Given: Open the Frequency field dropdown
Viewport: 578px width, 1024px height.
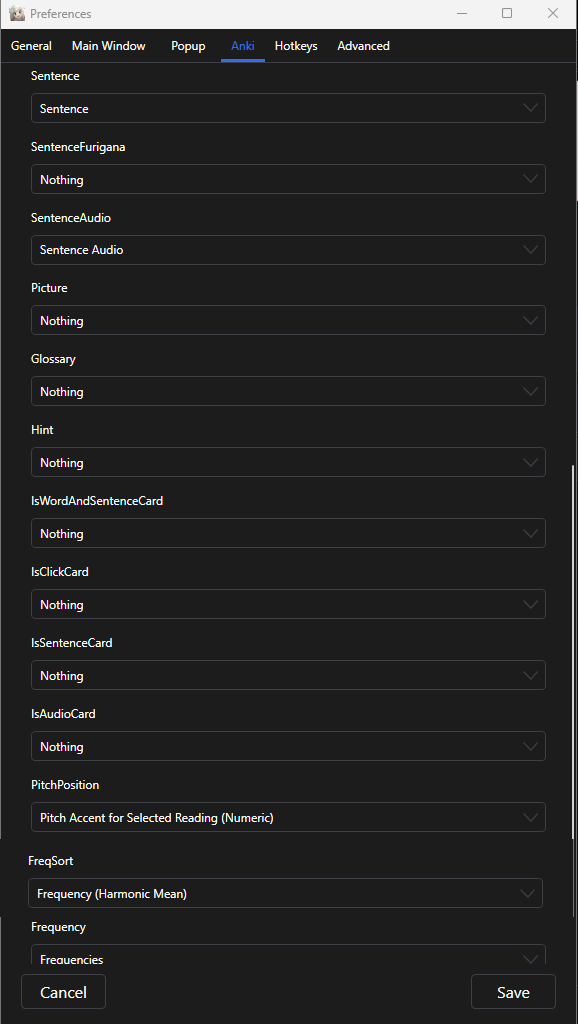Looking at the screenshot, I should (288, 955).
